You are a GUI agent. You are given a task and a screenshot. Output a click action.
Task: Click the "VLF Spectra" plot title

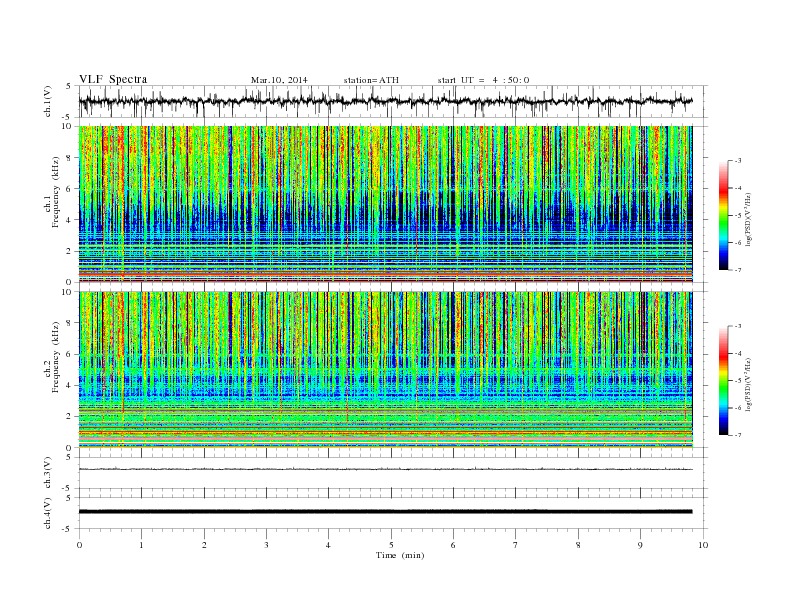pos(113,79)
